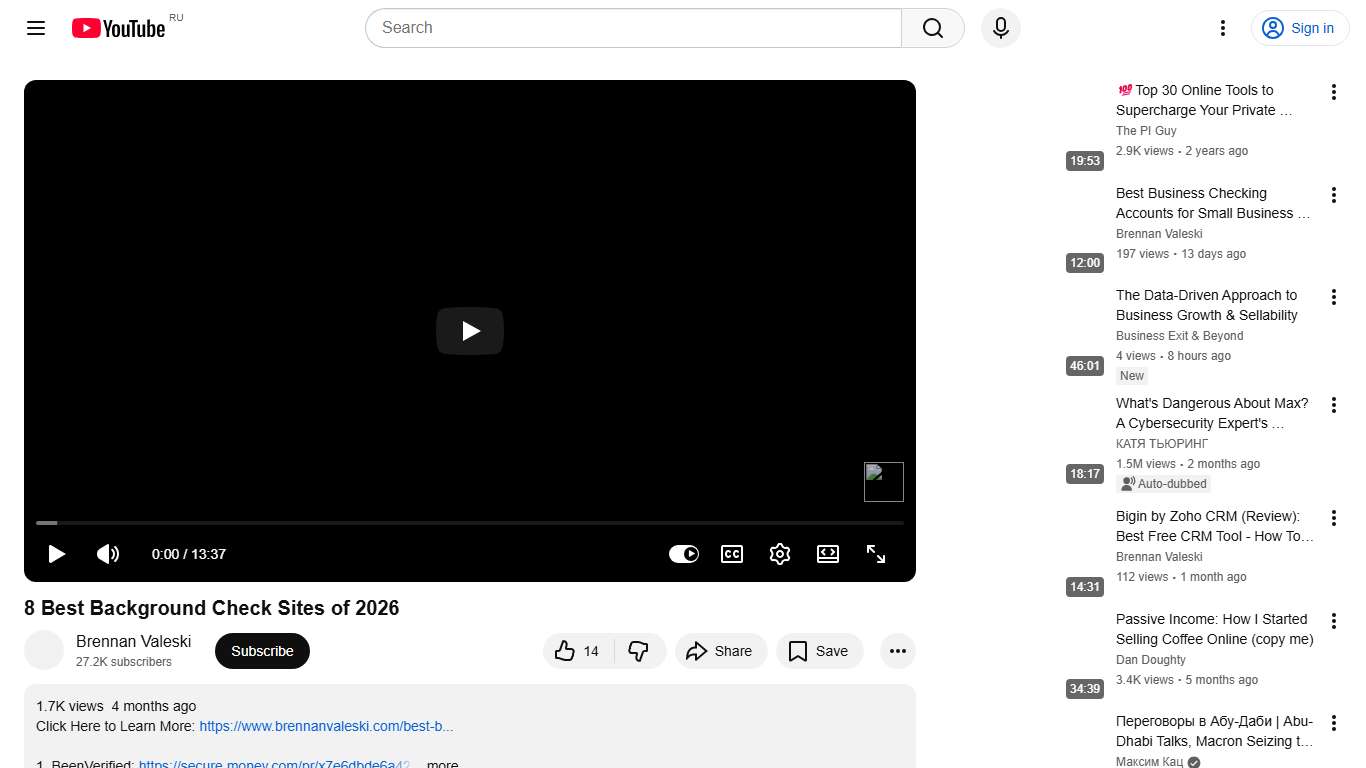Switch to miniplayer mode

(x=827, y=553)
